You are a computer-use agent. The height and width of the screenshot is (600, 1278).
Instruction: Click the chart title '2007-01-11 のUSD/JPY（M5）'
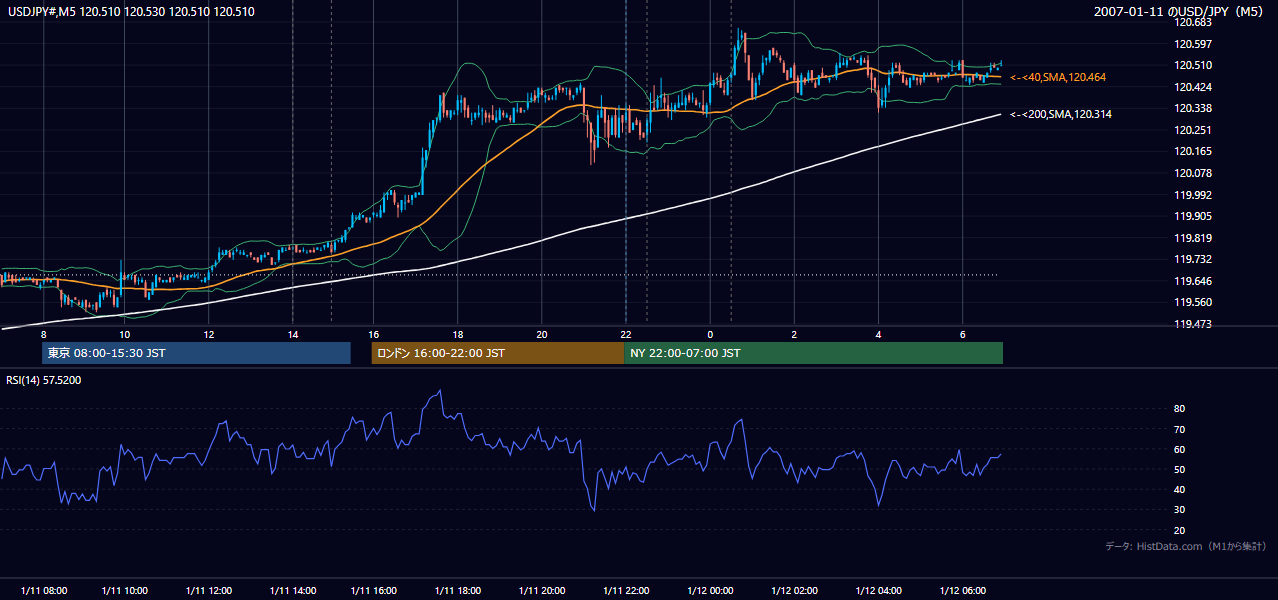1181,12
